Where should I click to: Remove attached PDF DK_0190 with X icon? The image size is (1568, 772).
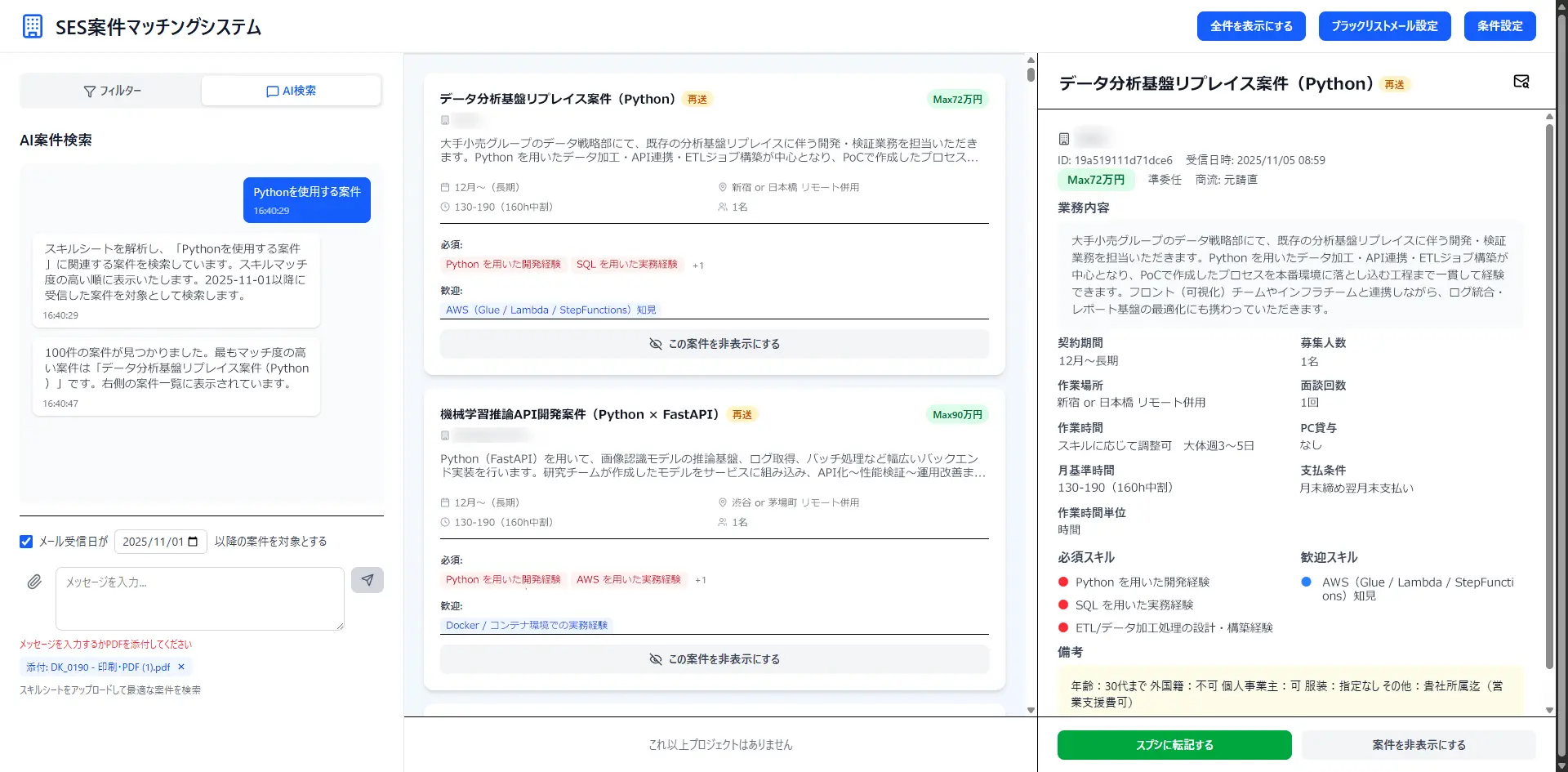pos(181,667)
